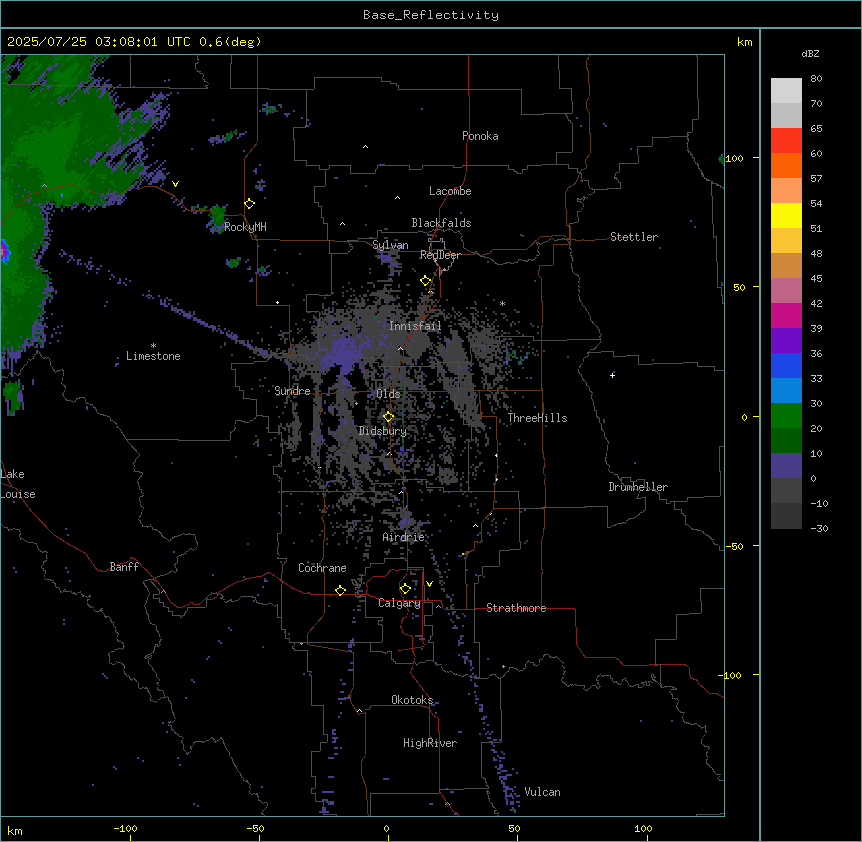The image size is (862, 842).
Task: Click the Olds town label
Action: (x=388, y=394)
